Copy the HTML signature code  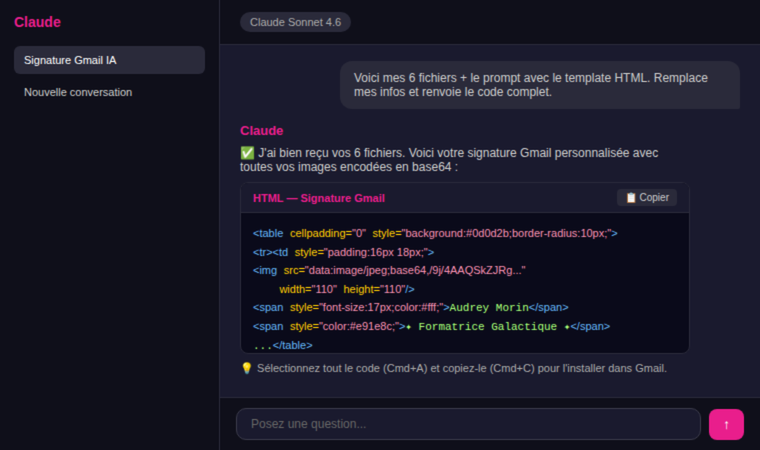647,197
